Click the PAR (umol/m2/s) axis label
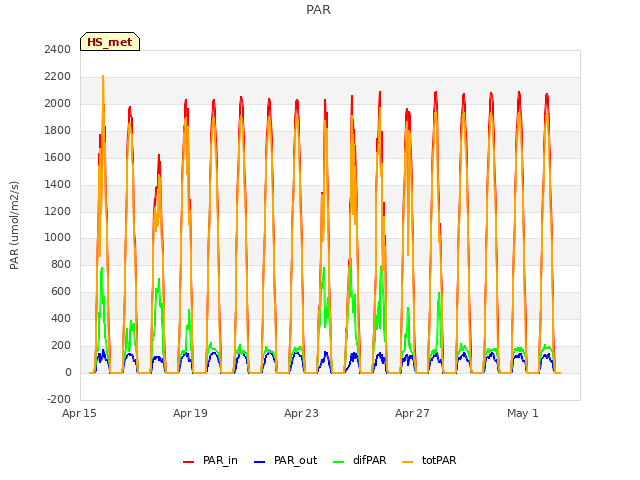The height and width of the screenshot is (480, 640). (x=14, y=225)
